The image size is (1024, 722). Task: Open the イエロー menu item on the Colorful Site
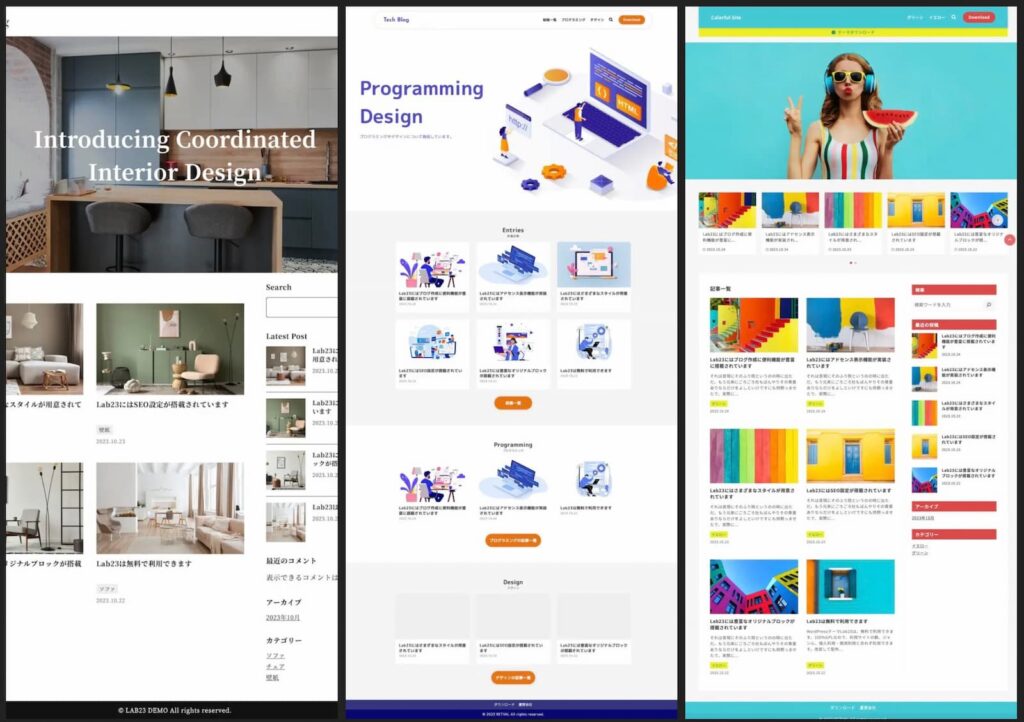pos(937,18)
